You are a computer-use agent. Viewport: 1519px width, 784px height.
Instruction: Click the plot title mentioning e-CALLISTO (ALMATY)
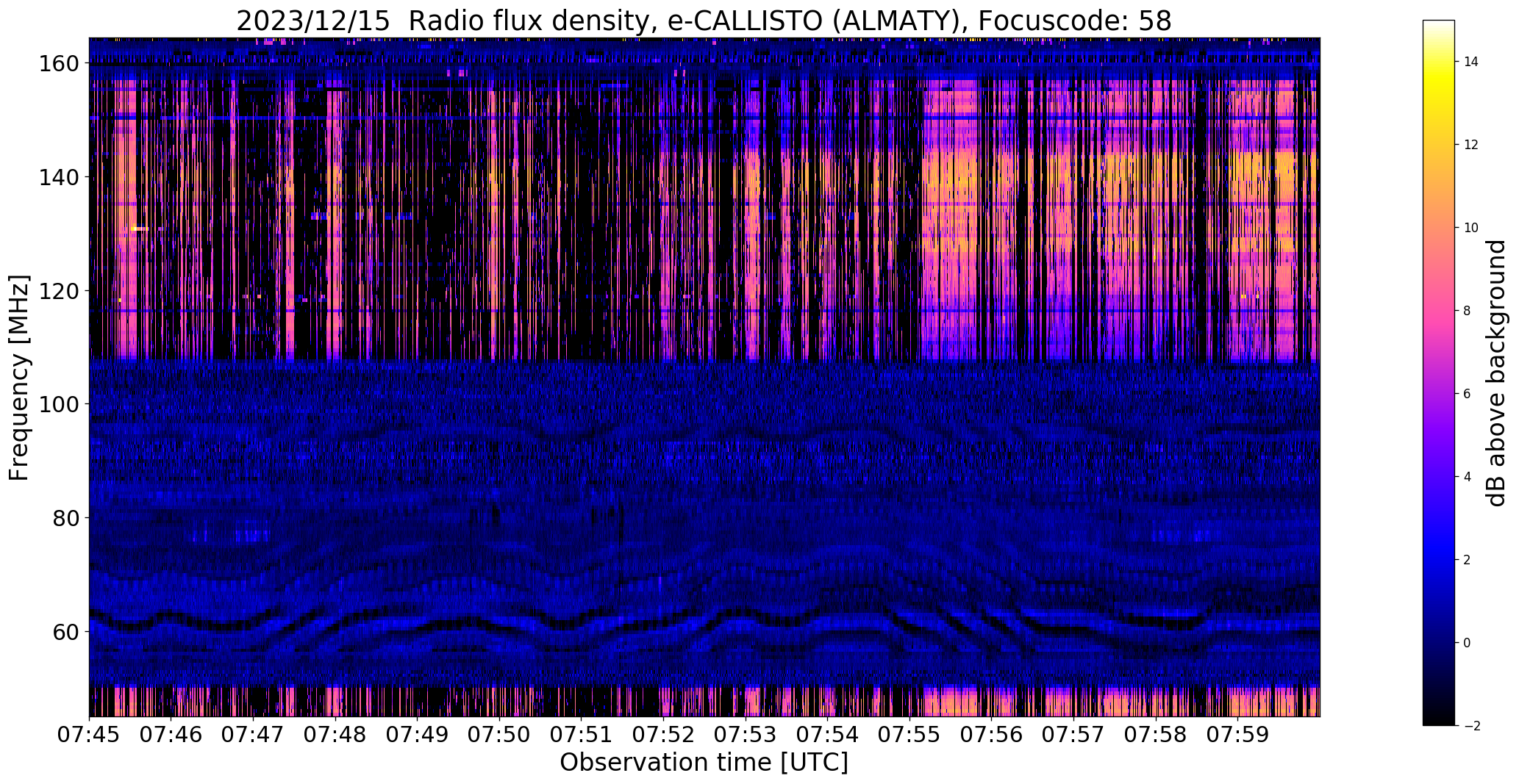tap(704, 21)
